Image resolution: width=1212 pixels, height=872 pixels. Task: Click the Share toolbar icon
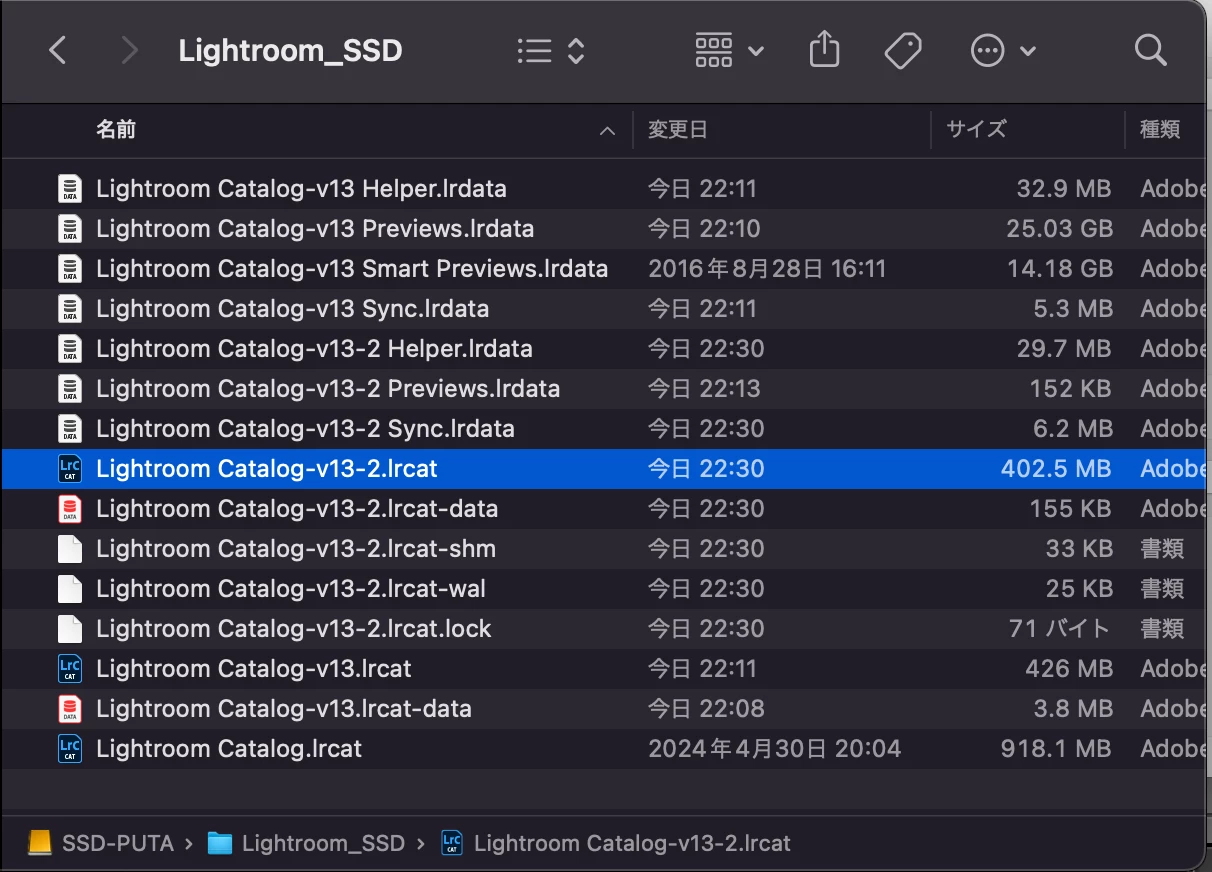pyautogui.click(x=824, y=50)
